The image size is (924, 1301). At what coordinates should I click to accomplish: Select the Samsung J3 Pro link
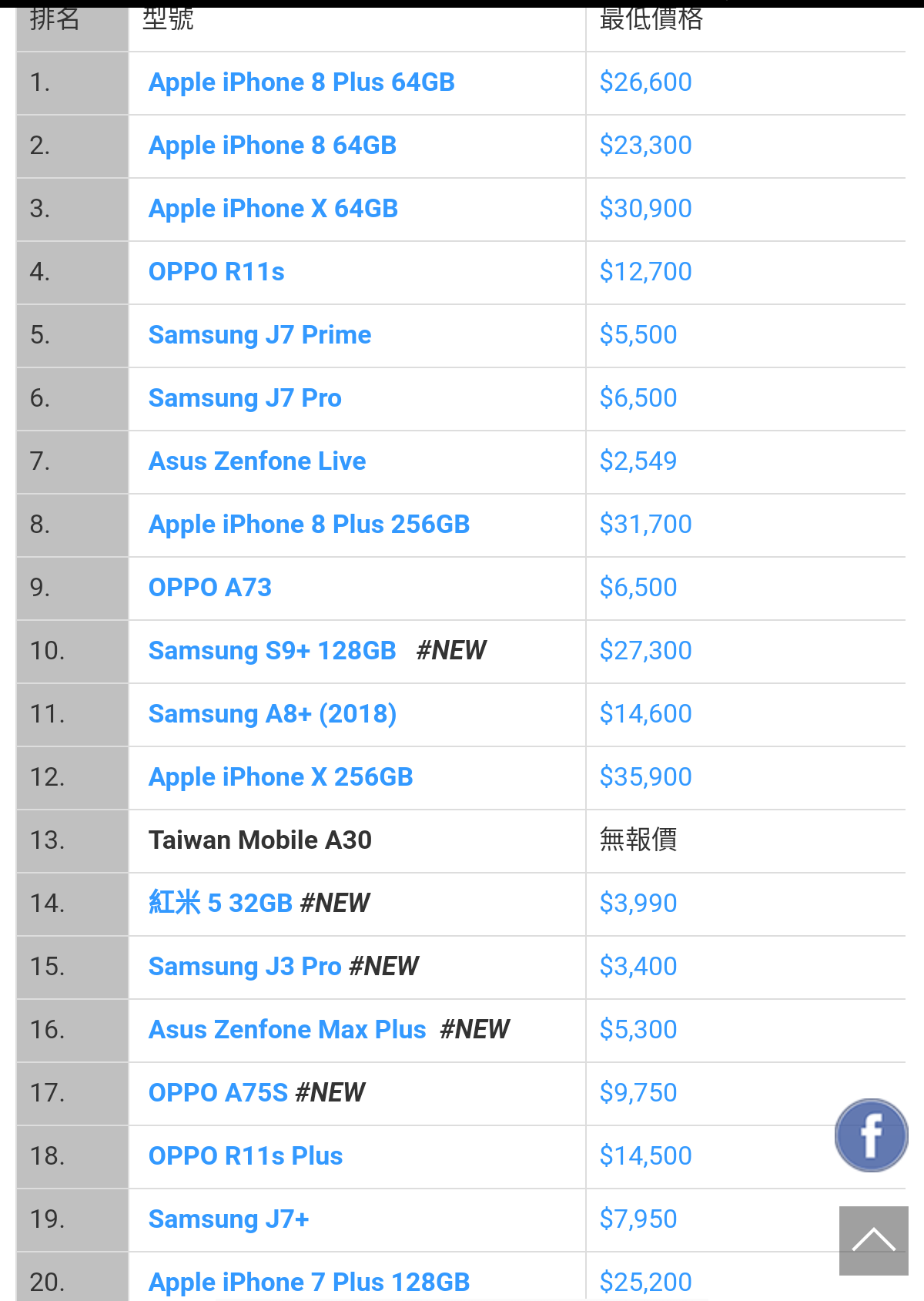coord(245,967)
